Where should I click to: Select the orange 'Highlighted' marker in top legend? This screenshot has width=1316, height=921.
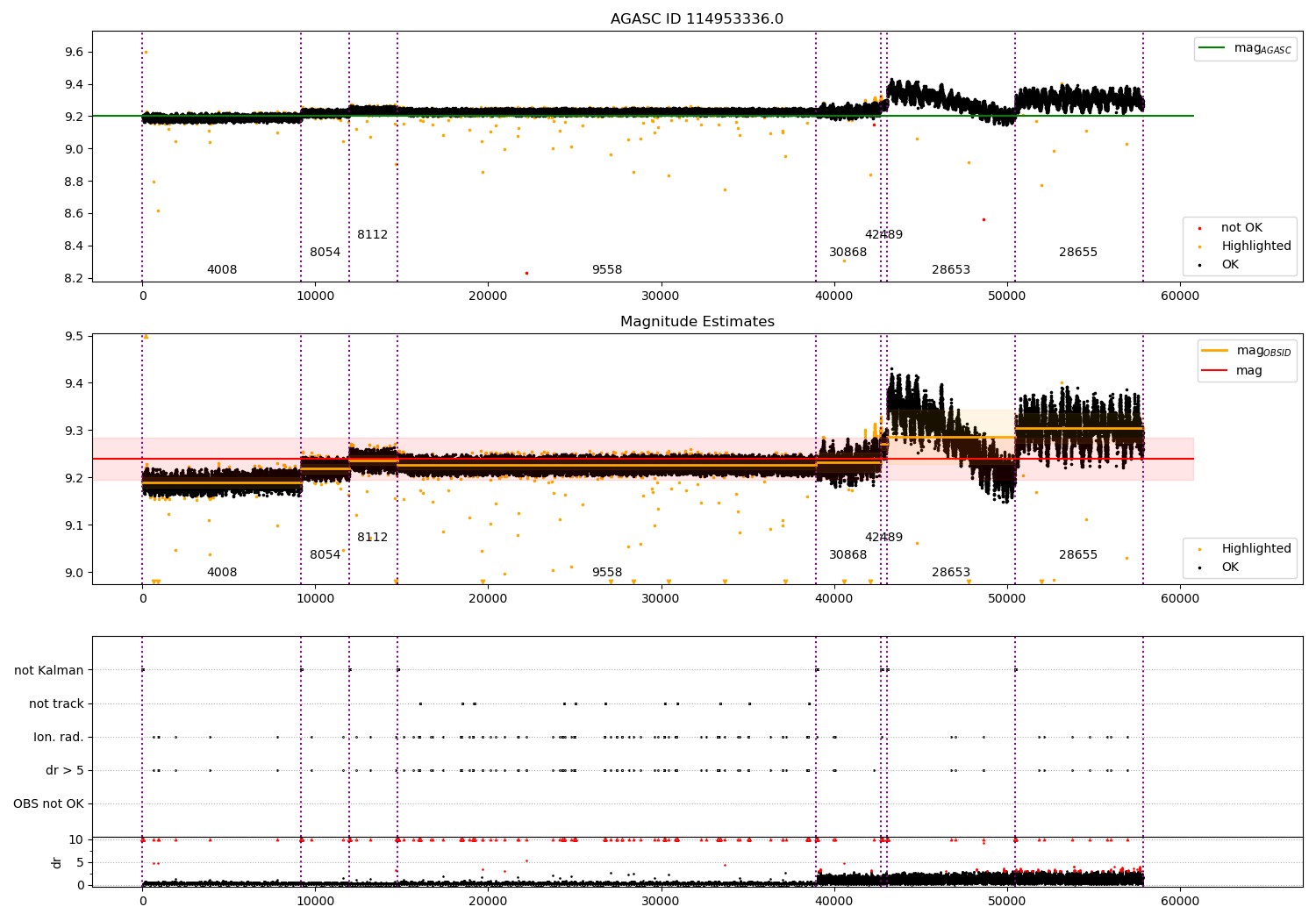(1199, 246)
